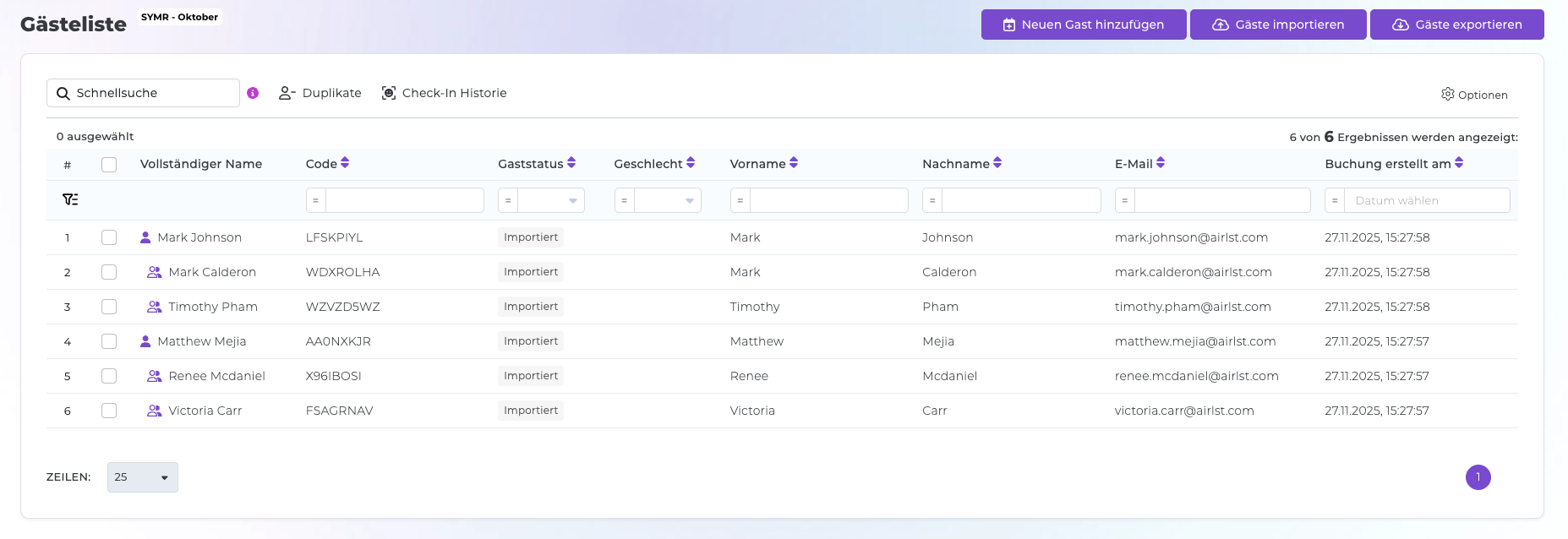Image resolution: width=1568 pixels, height=539 pixels.
Task: Sort by Nachname column arrows
Action: 997,163
